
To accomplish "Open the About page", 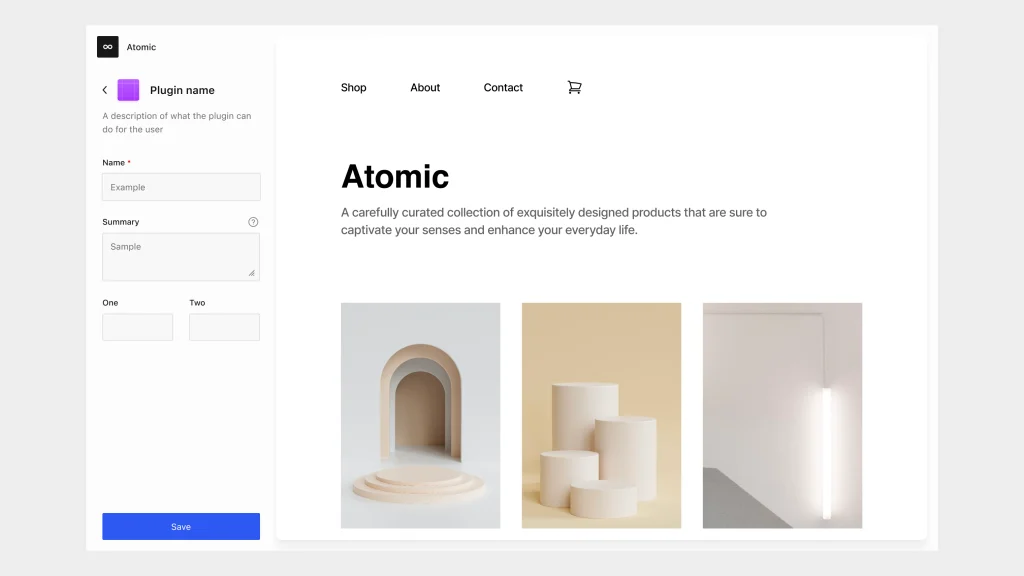I will pyautogui.click(x=425, y=87).
